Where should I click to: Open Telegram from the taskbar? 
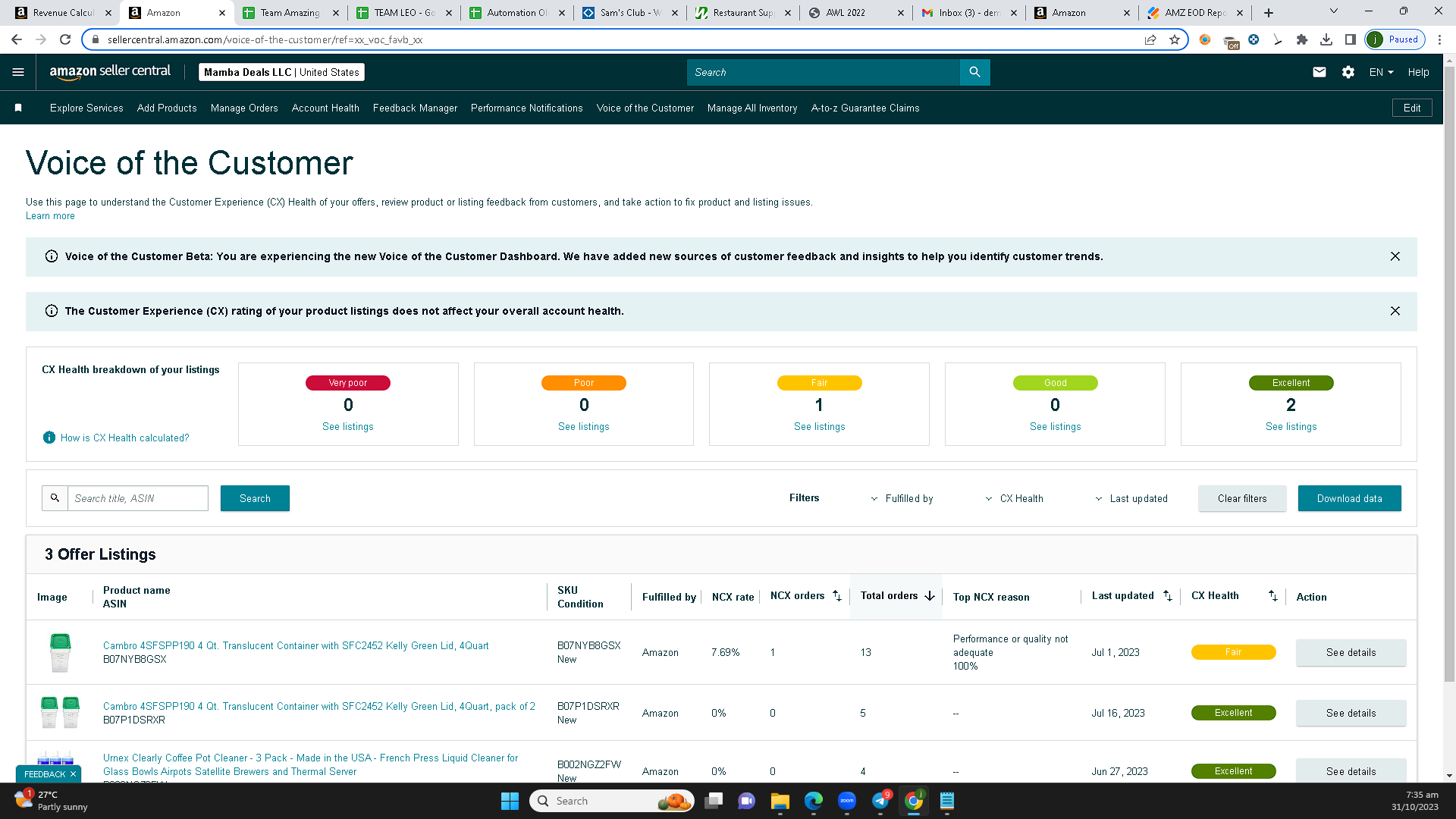pos(880,801)
